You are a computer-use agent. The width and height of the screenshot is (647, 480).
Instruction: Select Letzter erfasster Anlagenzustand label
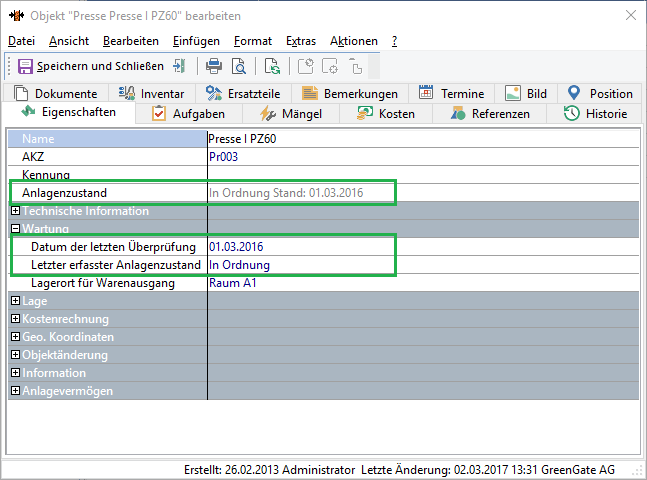[x=116, y=265]
